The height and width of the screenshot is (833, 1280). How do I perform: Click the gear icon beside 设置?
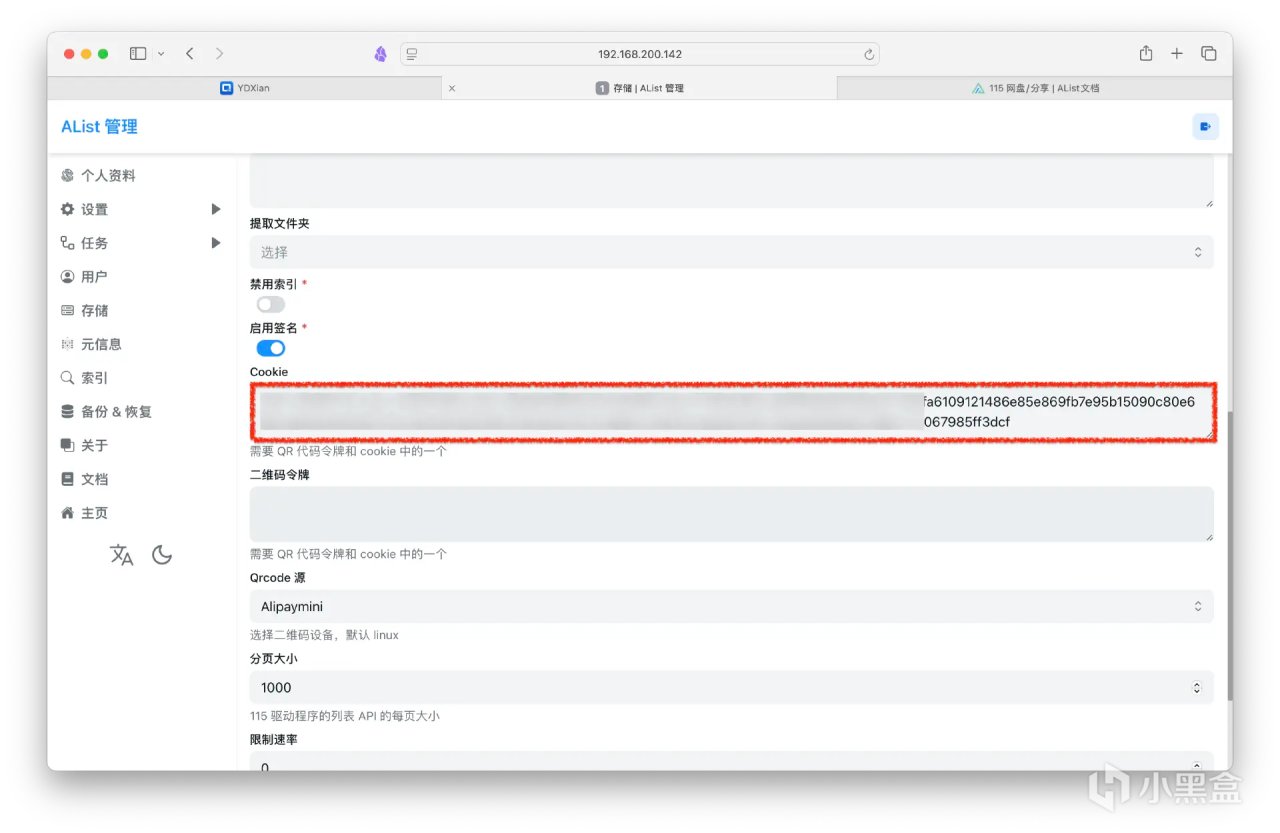point(67,209)
